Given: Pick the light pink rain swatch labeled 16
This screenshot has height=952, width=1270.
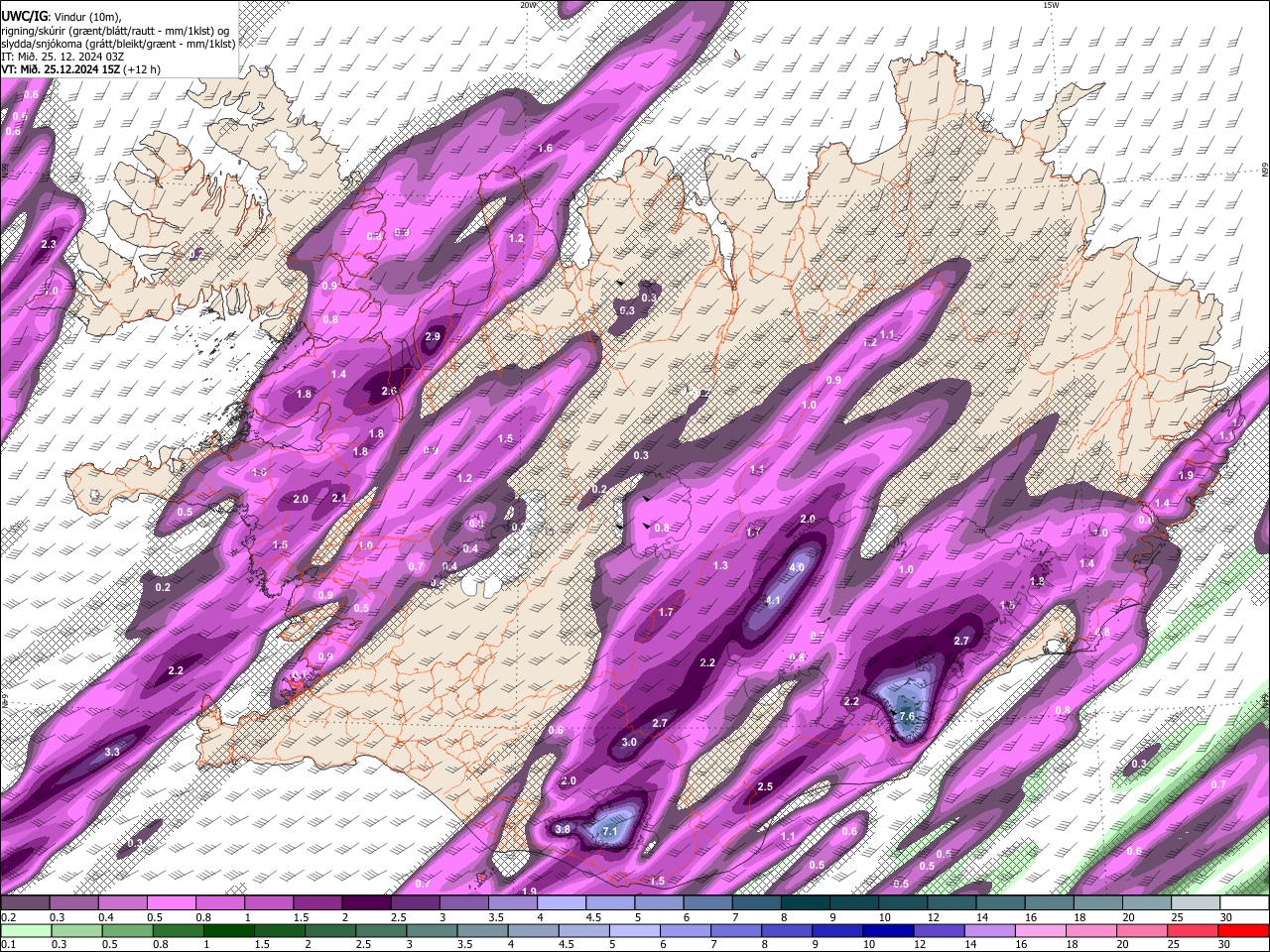Looking at the screenshot, I should (x=1039, y=930).
